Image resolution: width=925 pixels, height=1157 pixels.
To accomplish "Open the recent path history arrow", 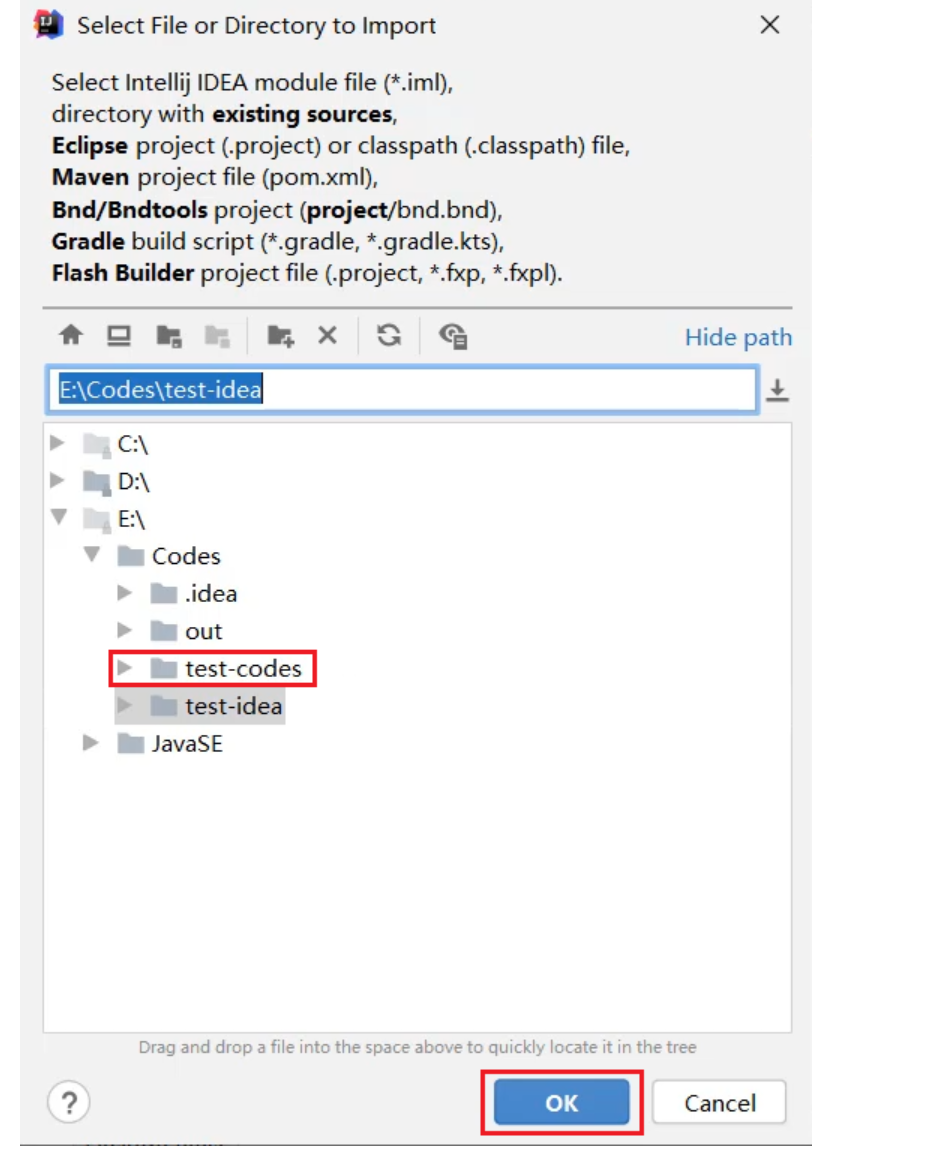I will [777, 391].
